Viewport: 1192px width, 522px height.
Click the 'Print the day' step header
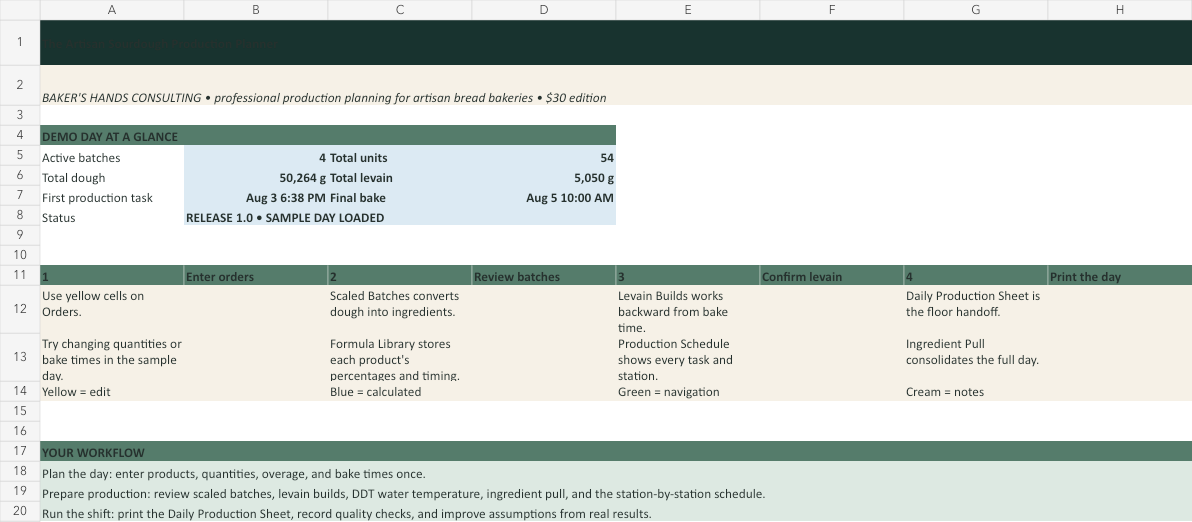(1120, 276)
